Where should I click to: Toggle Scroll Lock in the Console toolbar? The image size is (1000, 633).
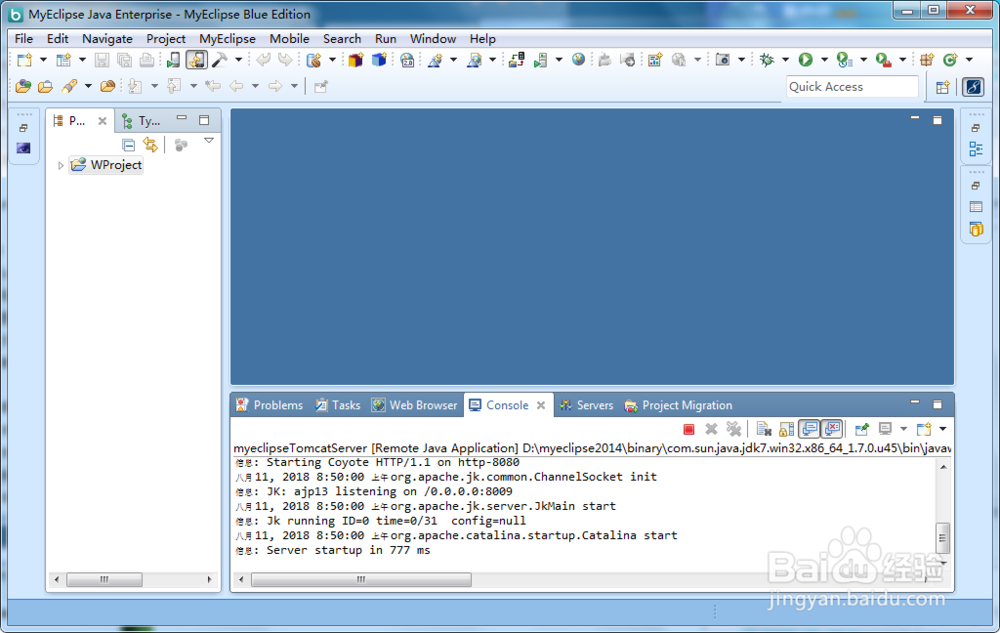(786, 429)
